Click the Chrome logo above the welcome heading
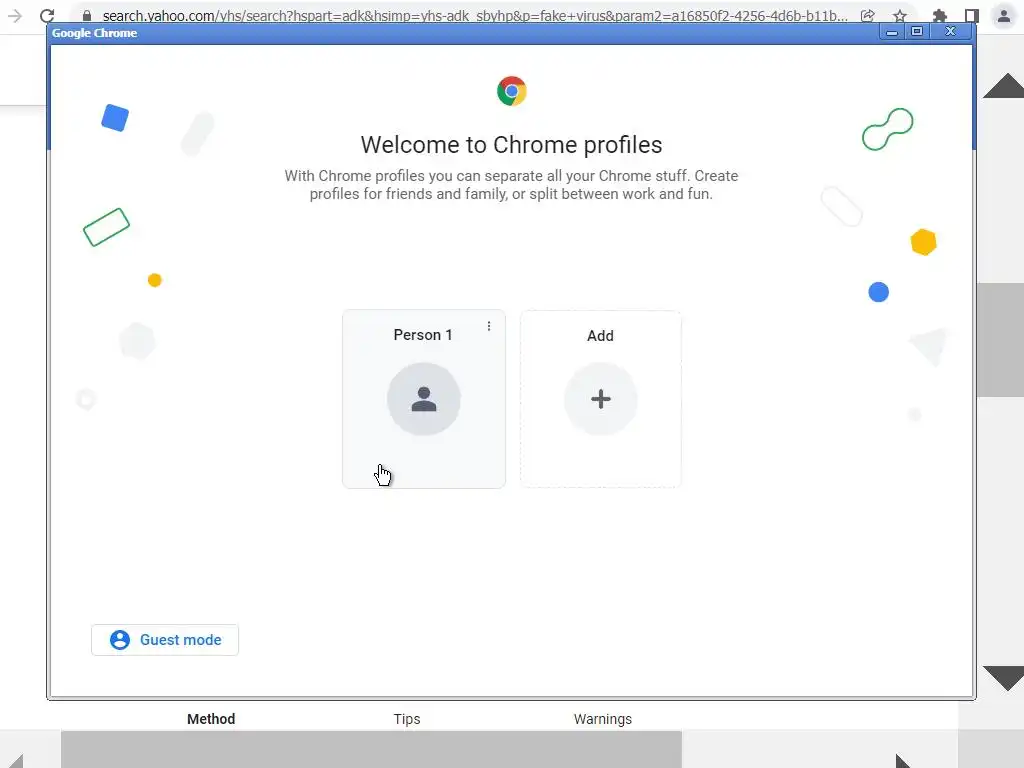Screen dimensions: 1024x768 511,91
